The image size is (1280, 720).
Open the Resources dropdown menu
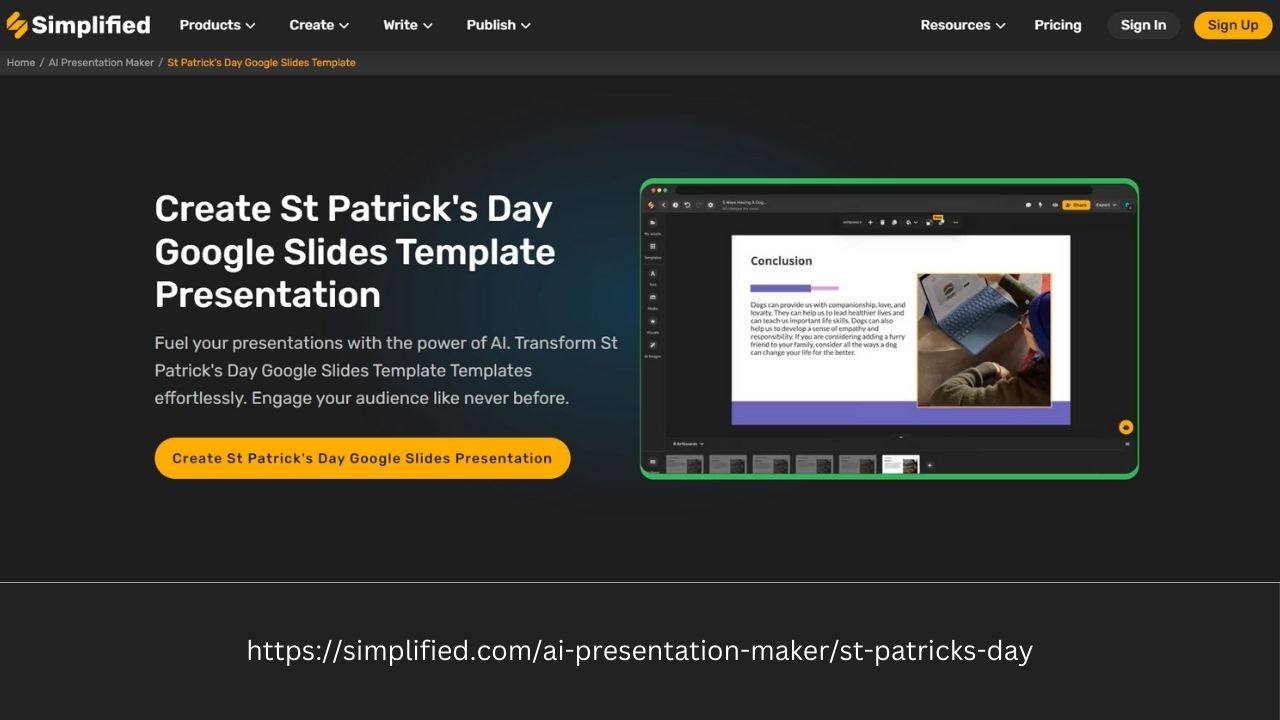[x=961, y=25]
